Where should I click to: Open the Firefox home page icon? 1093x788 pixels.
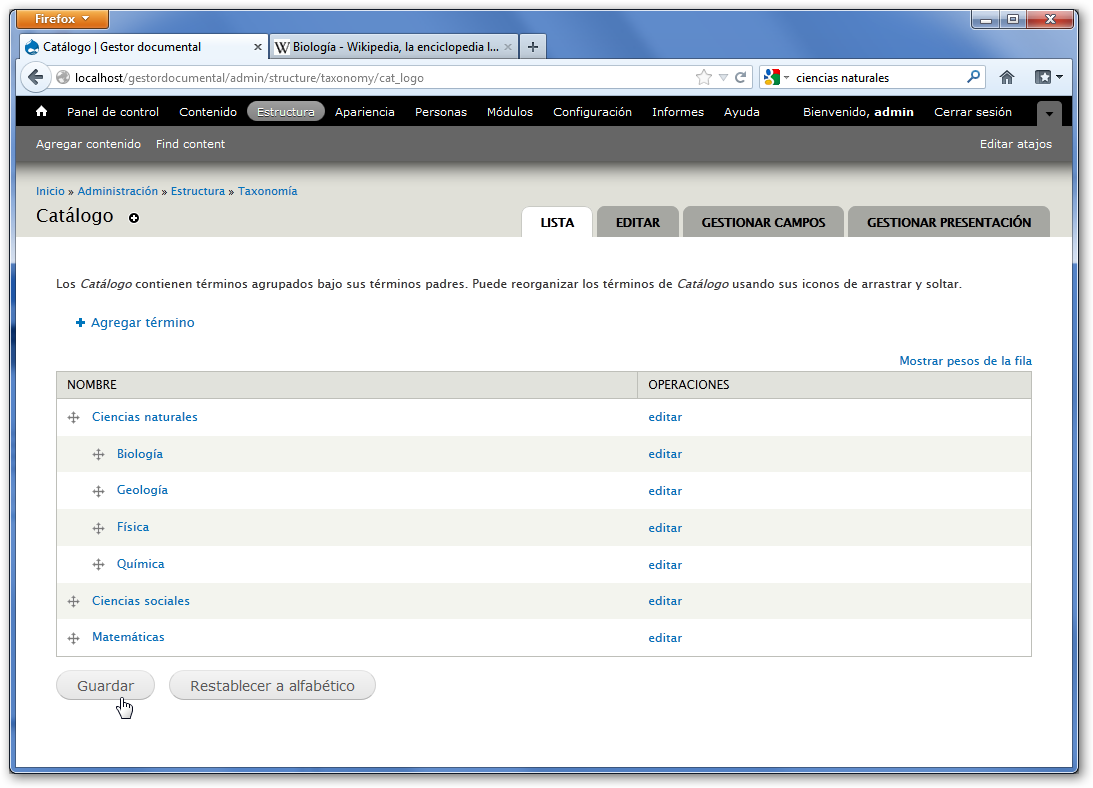pos(1007,77)
